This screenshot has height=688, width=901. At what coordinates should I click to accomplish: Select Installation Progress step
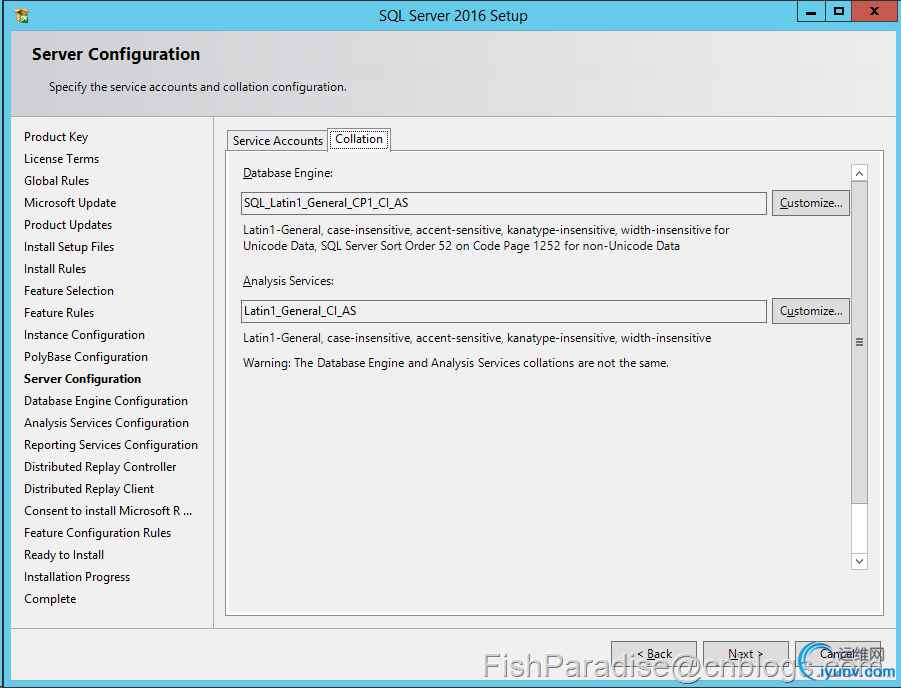point(77,577)
